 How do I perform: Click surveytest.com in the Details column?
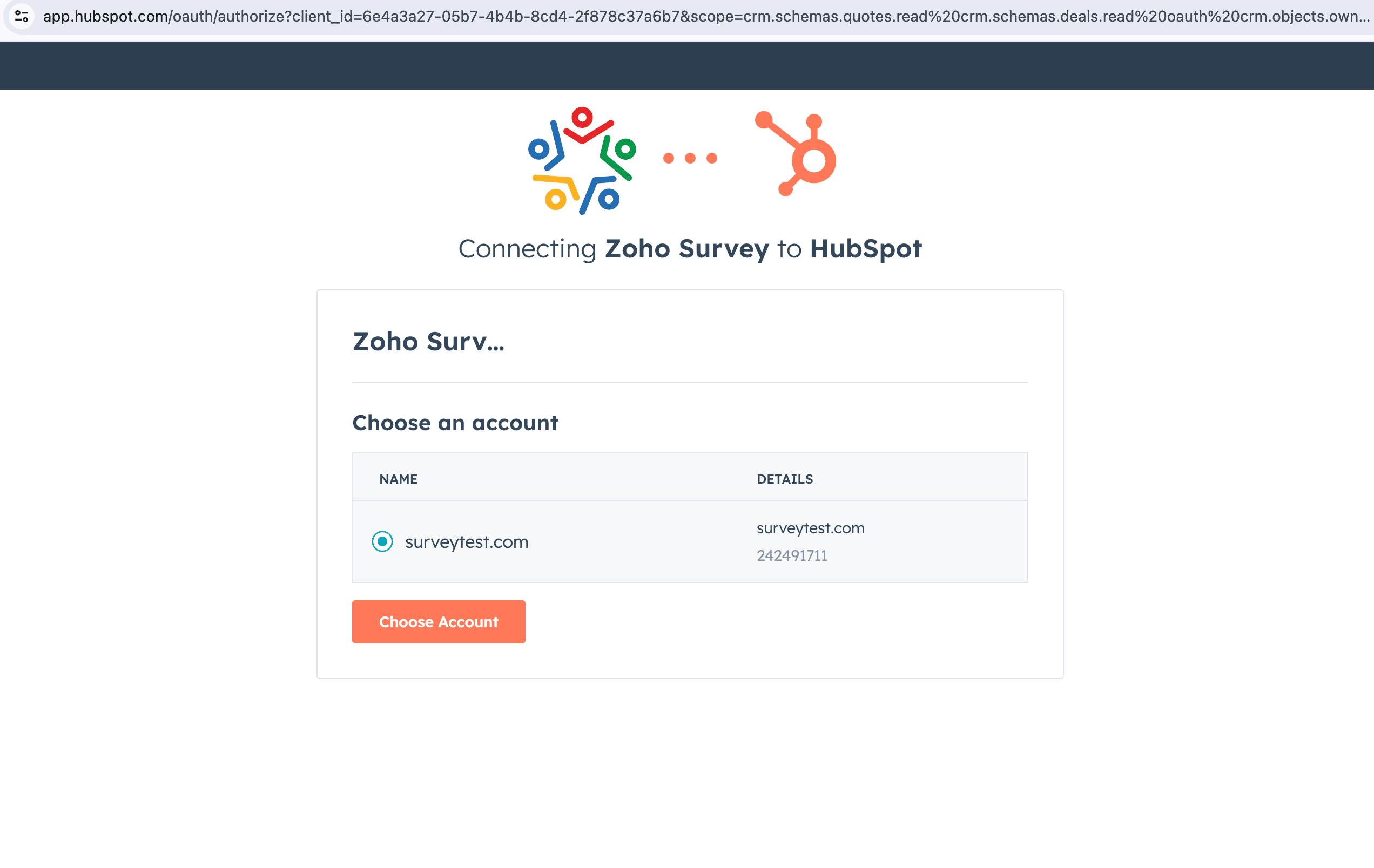click(810, 528)
